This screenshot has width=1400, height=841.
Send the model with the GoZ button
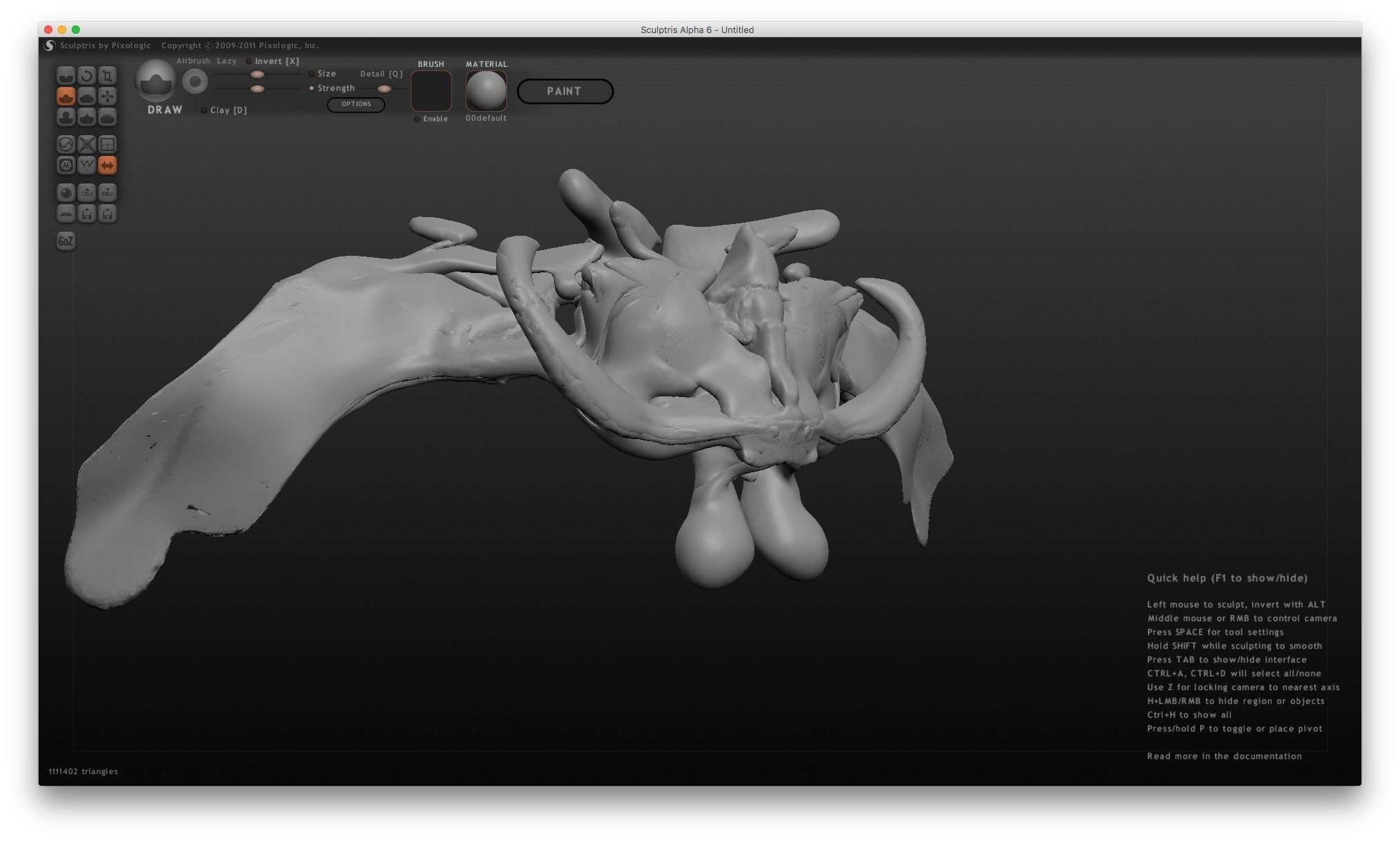pos(65,241)
